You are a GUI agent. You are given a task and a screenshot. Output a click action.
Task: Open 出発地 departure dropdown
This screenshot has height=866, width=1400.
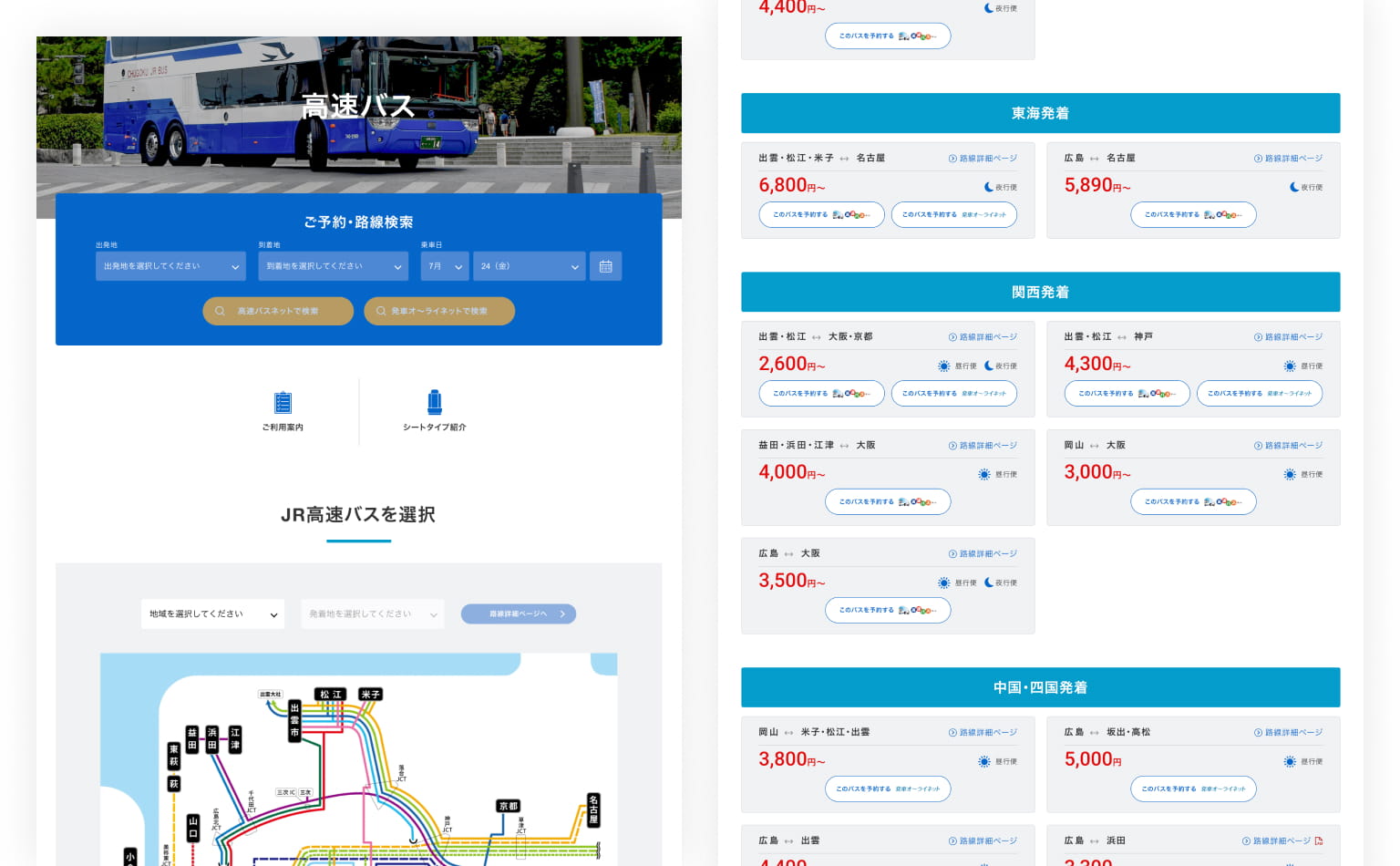170,266
